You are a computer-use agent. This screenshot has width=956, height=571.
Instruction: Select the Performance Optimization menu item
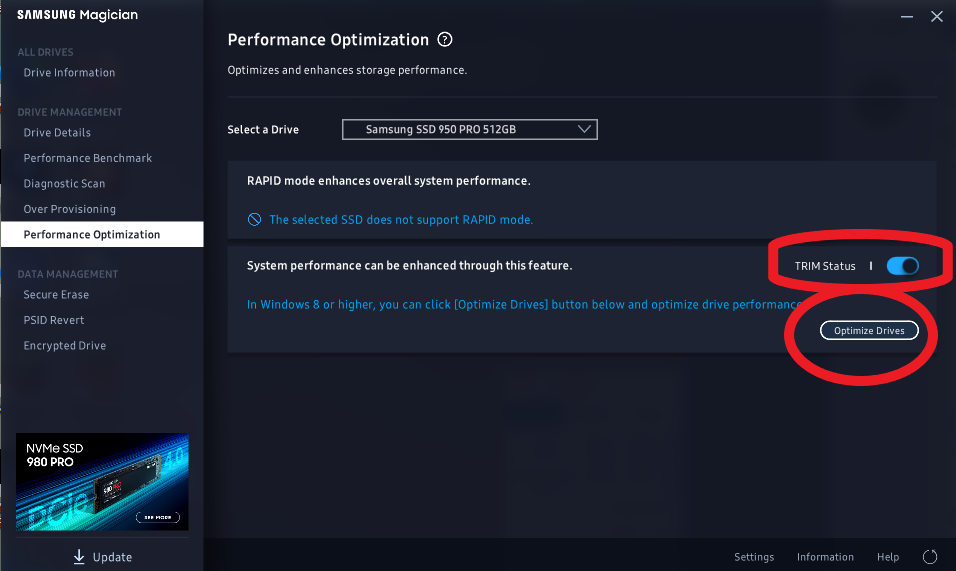(x=102, y=234)
